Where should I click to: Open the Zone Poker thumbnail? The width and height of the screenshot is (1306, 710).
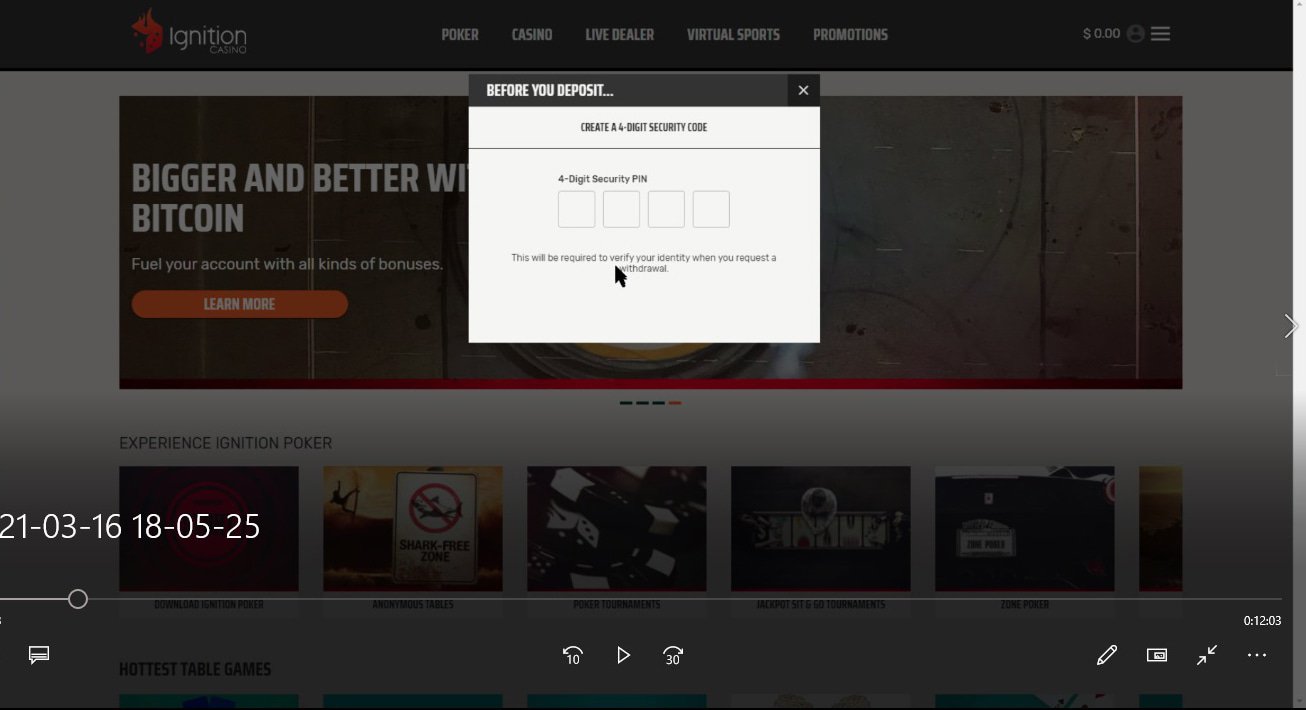click(x=1025, y=528)
